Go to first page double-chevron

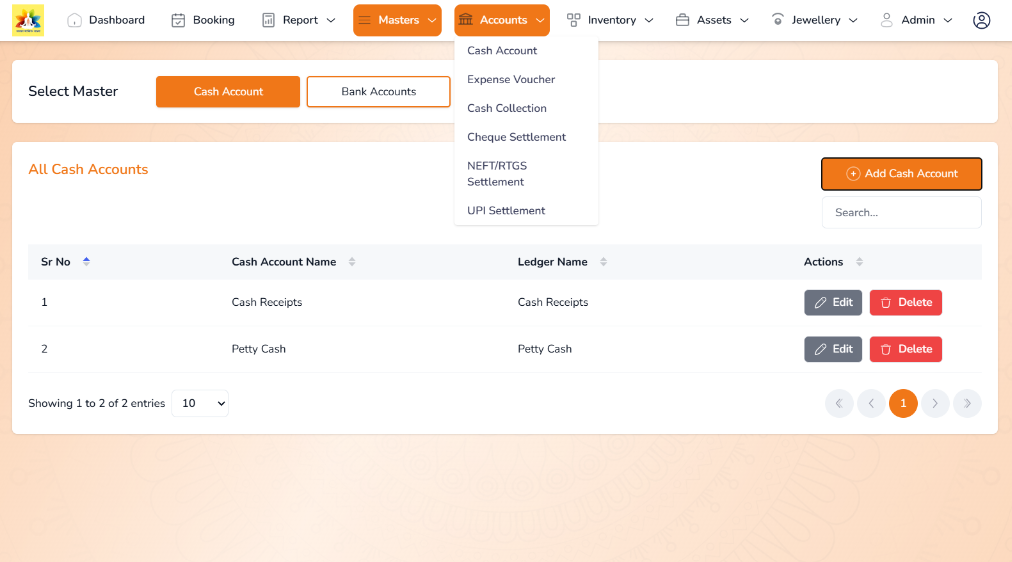(839, 403)
